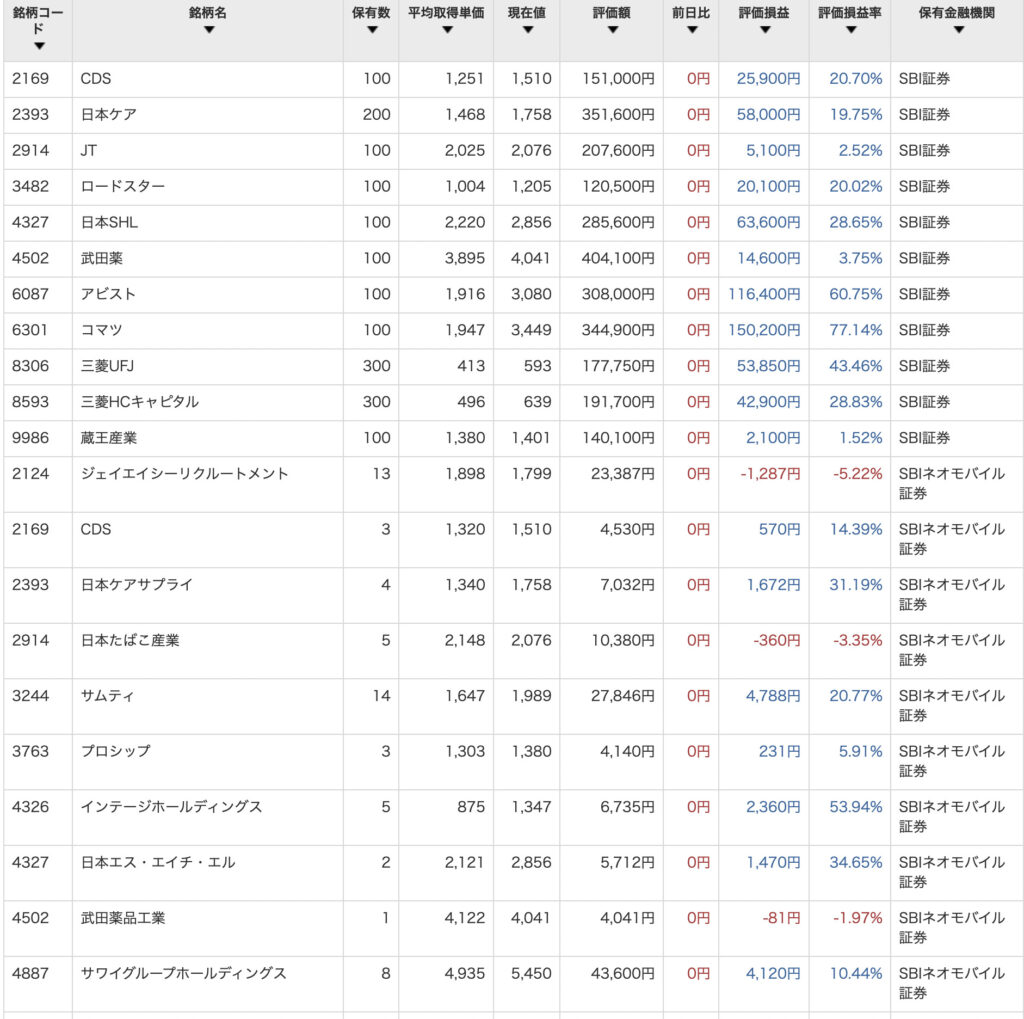Click サワイグループホールディングス stock name

(184, 973)
